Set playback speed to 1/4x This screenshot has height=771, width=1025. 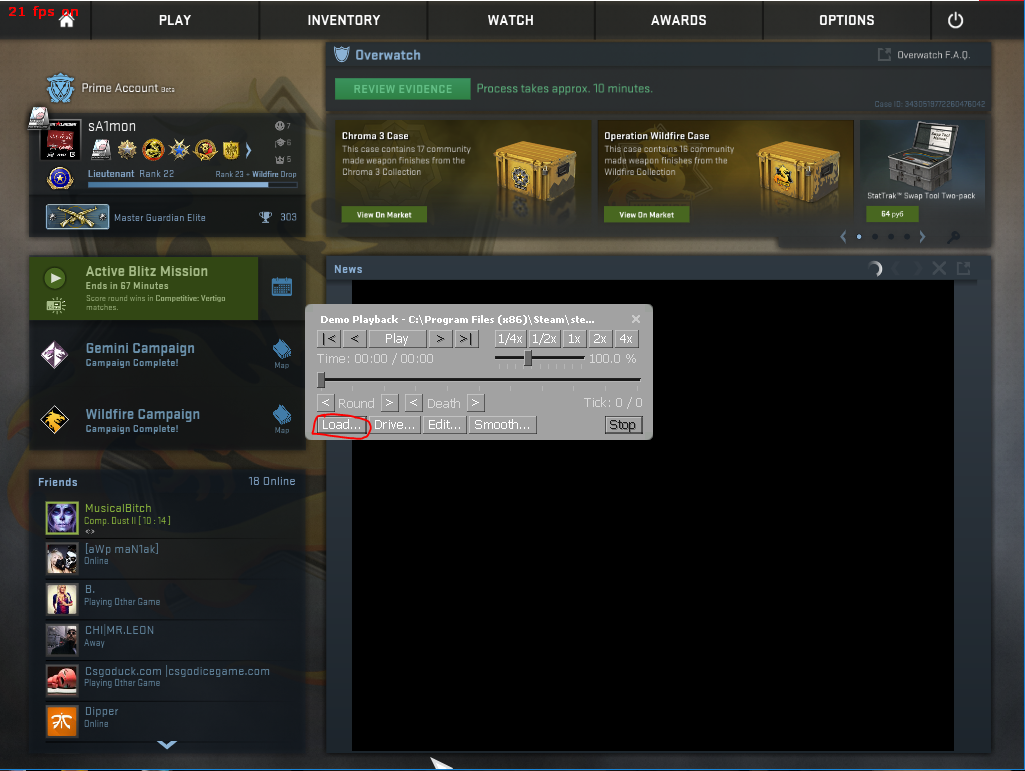pos(510,339)
